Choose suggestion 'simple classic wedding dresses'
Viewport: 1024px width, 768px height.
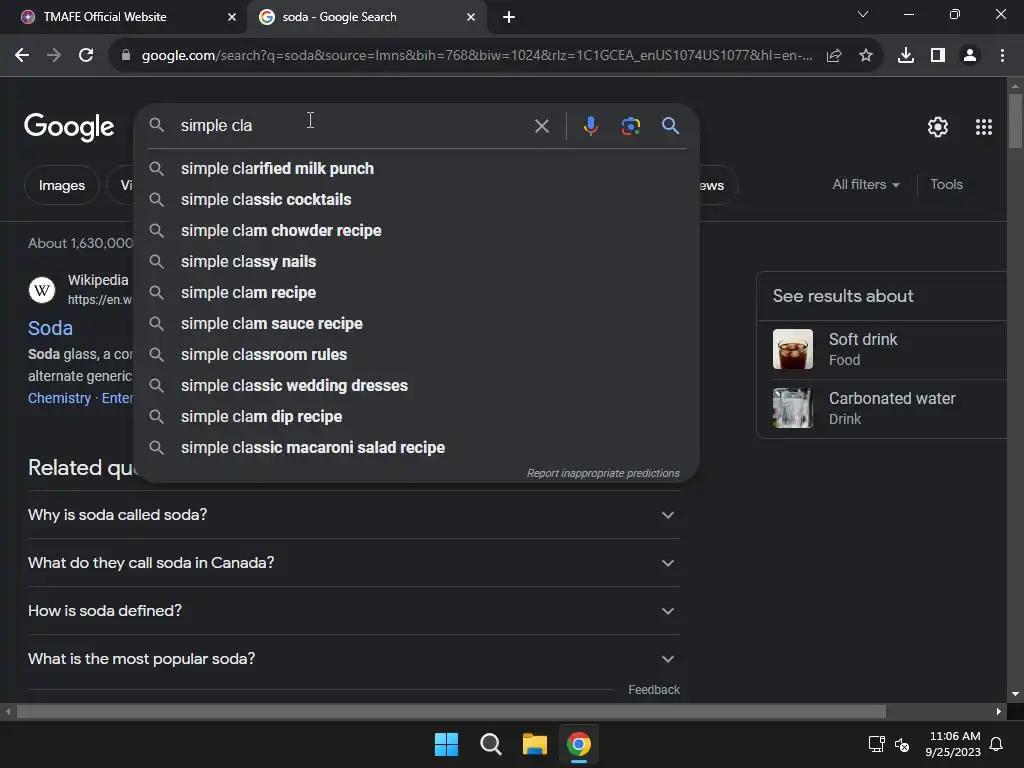pyautogui.click(x=416, y=386)
